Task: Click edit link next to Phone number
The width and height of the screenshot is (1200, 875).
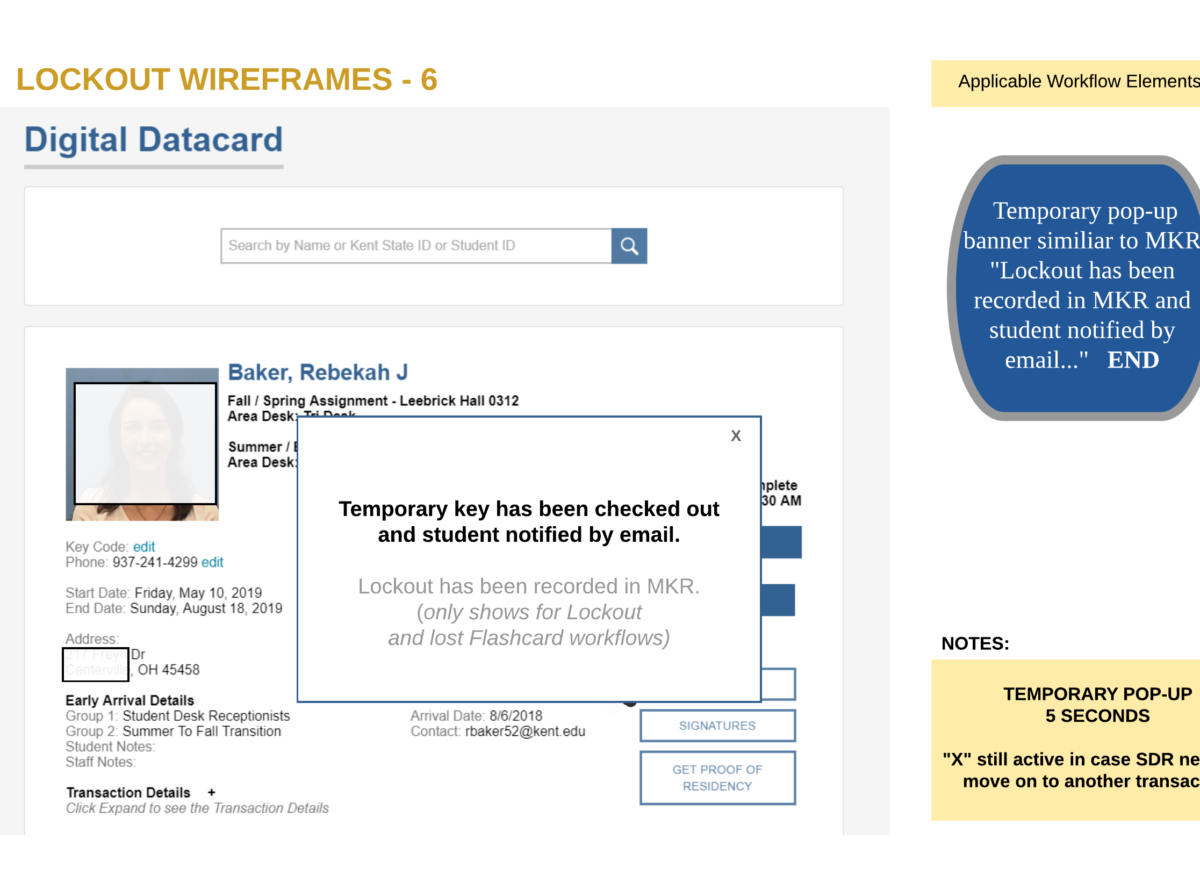Action: point(212,563)
